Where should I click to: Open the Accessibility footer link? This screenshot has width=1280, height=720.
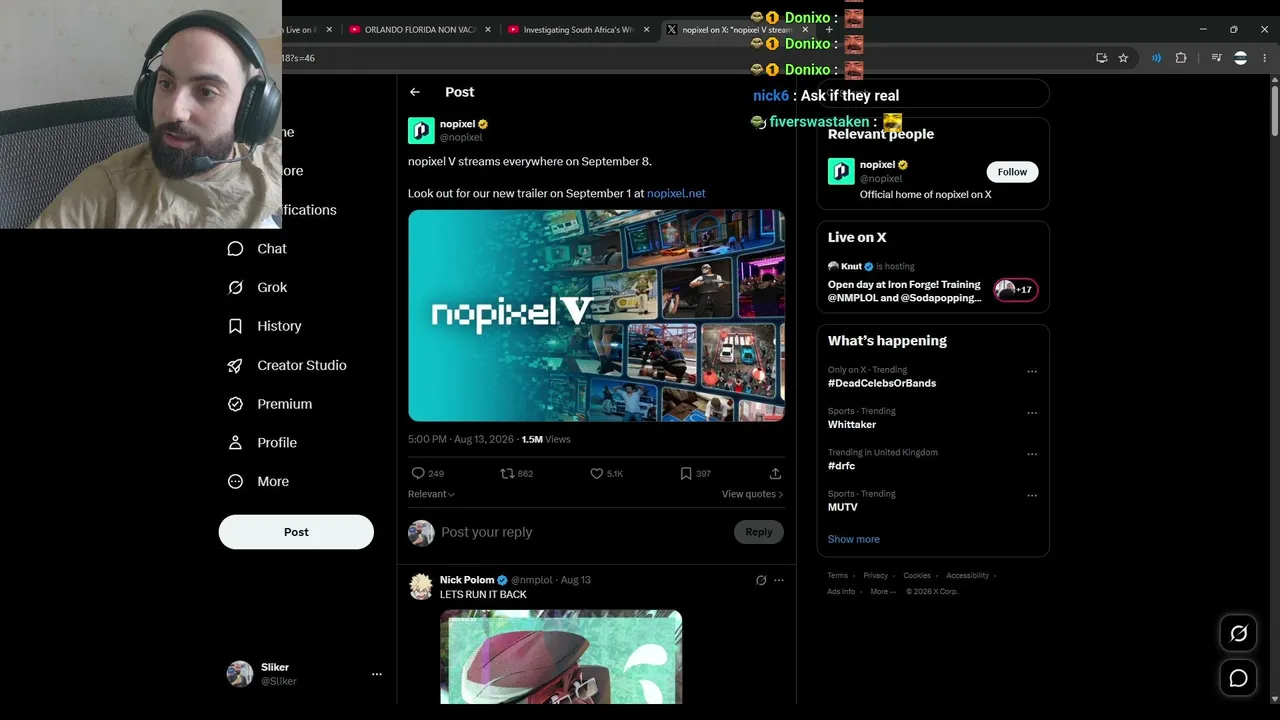pos(968,576)
